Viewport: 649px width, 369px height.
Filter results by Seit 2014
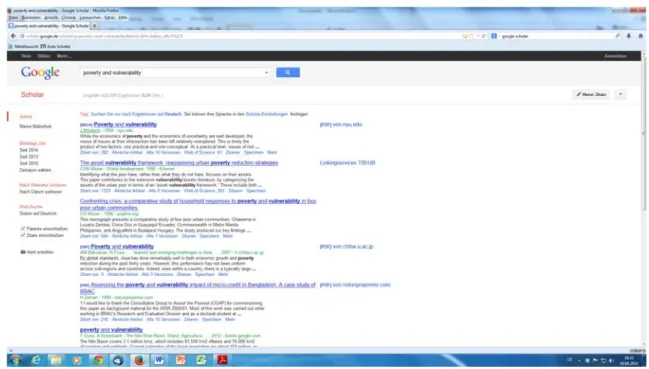coord(29,150)
